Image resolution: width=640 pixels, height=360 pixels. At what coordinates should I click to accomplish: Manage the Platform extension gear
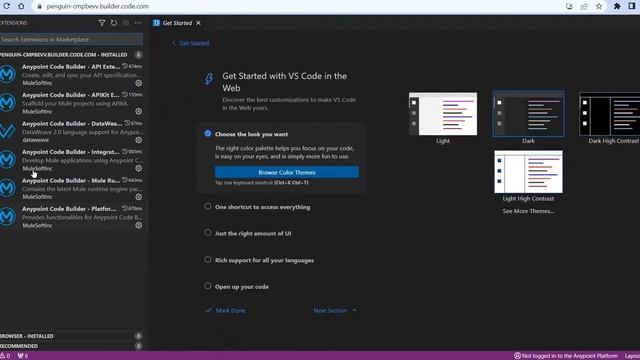tap(139, 225)
